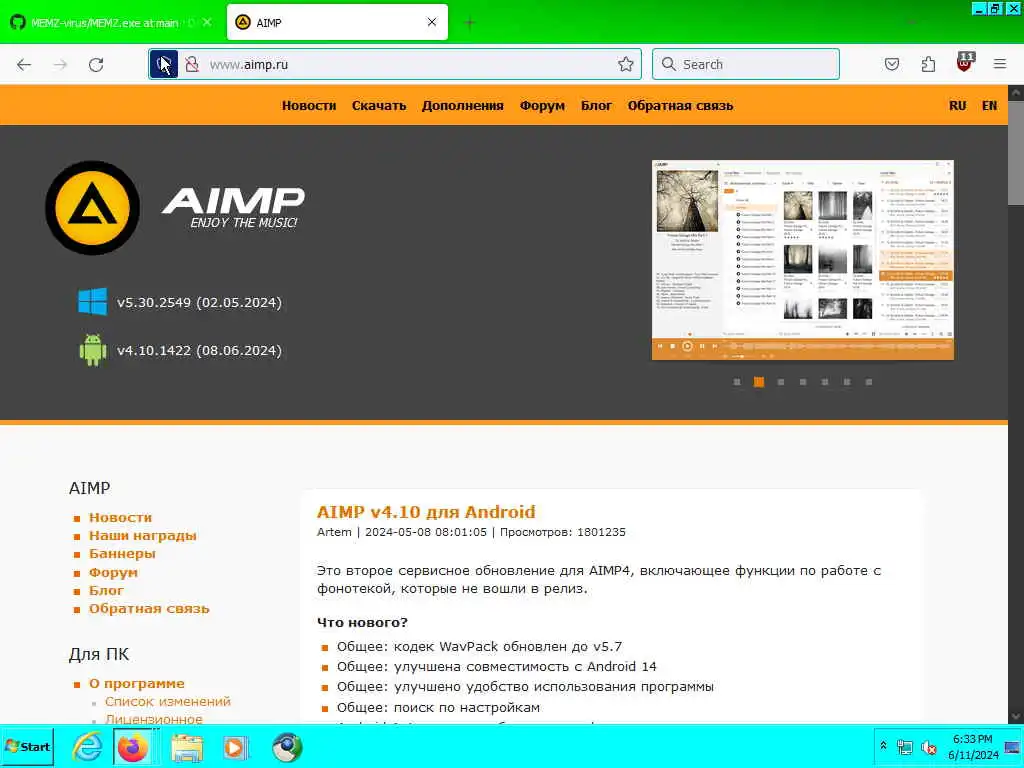Open the extensions puzzle icon

[928, 64]
